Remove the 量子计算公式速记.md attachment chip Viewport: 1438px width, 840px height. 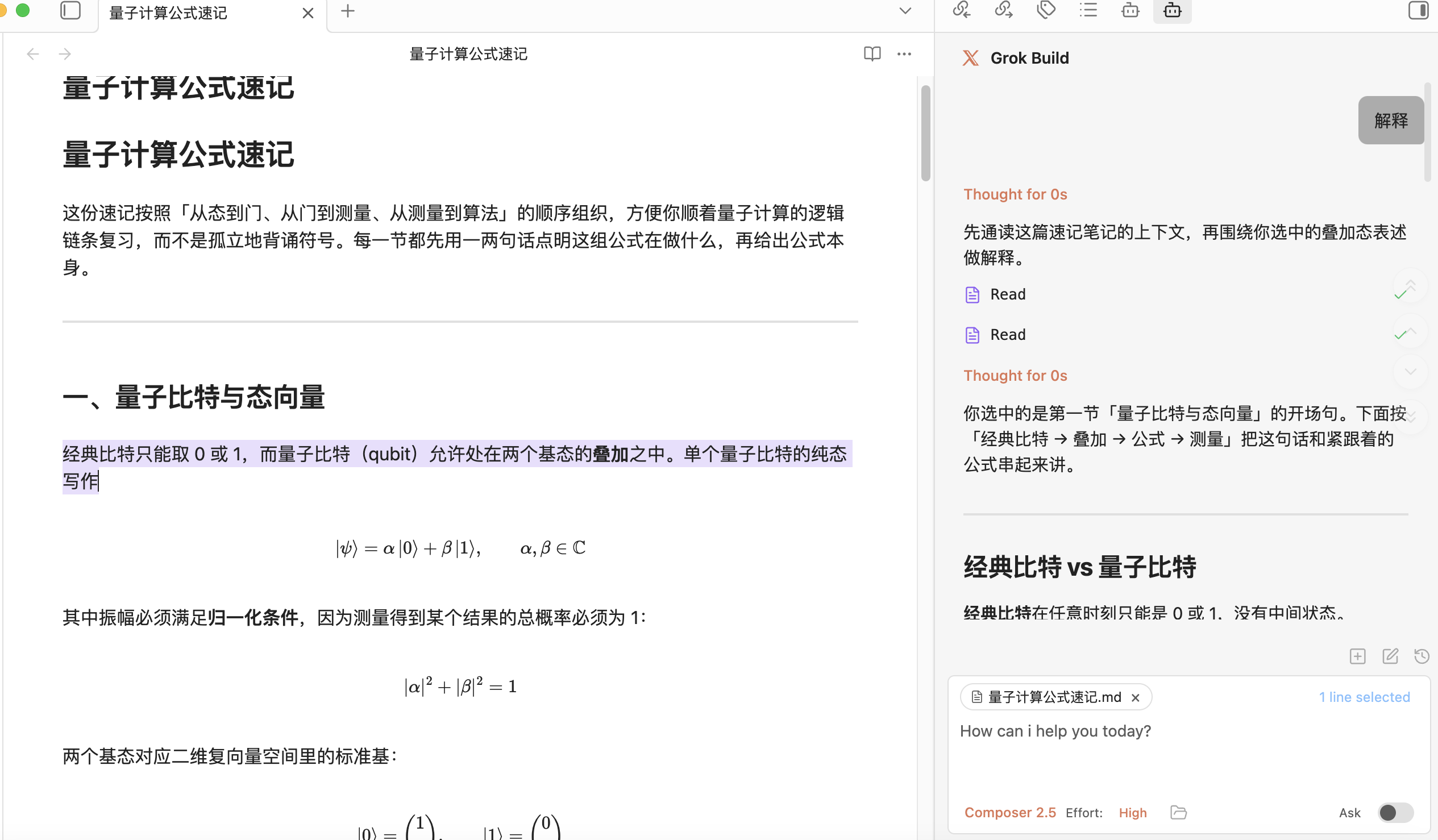[1136, 698]
